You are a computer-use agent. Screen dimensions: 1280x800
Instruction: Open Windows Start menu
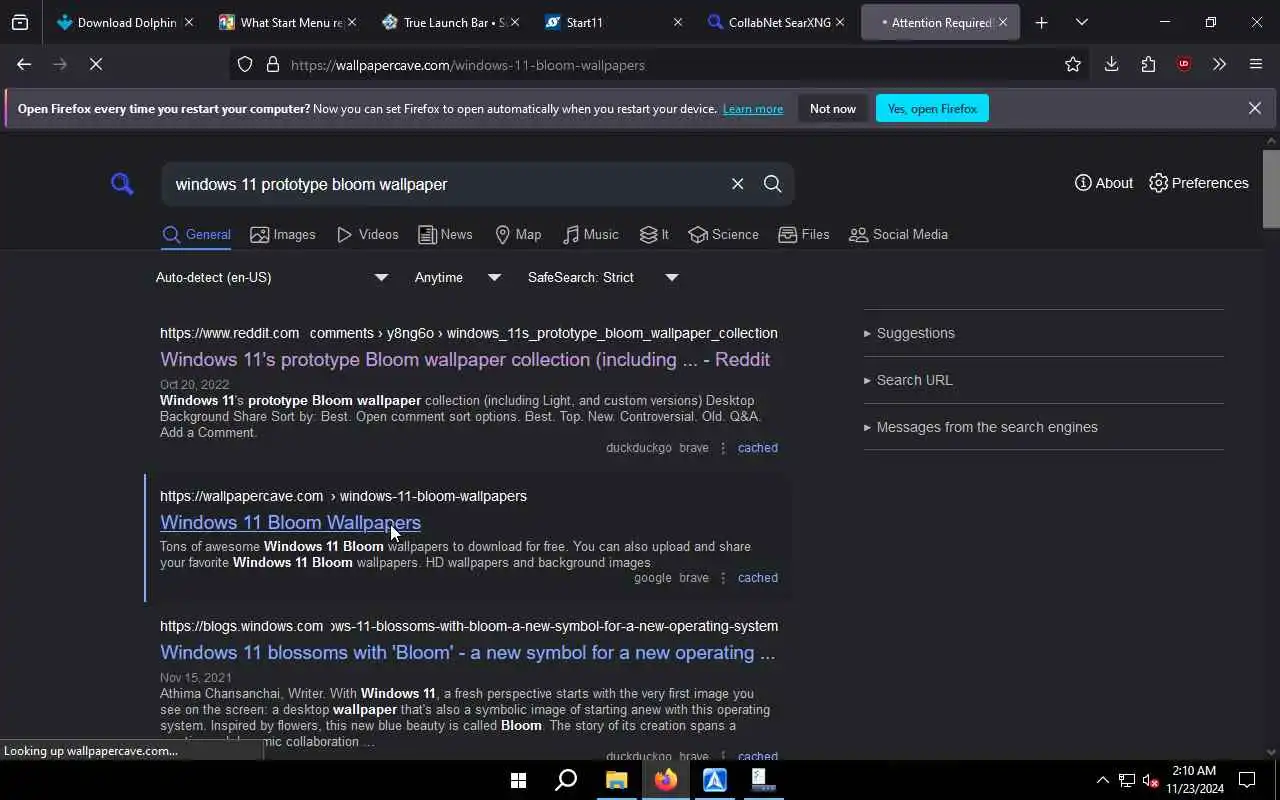click(518, 780)
